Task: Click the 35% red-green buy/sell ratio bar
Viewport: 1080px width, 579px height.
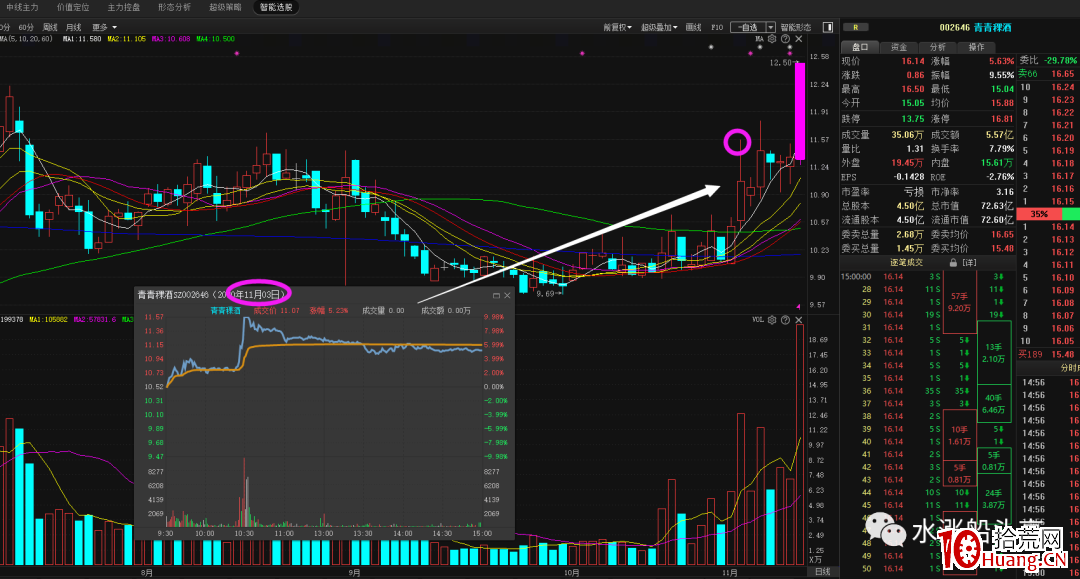Action: coord(1048,214)
